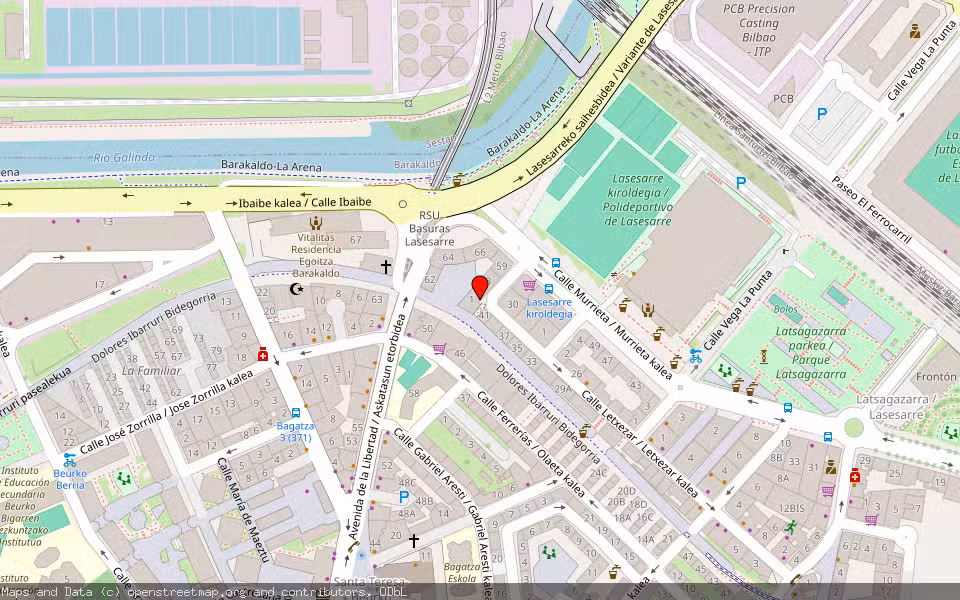
Task: Click church cross icon beside Vitalitas Residencia
Action: [x=386, y=266]
